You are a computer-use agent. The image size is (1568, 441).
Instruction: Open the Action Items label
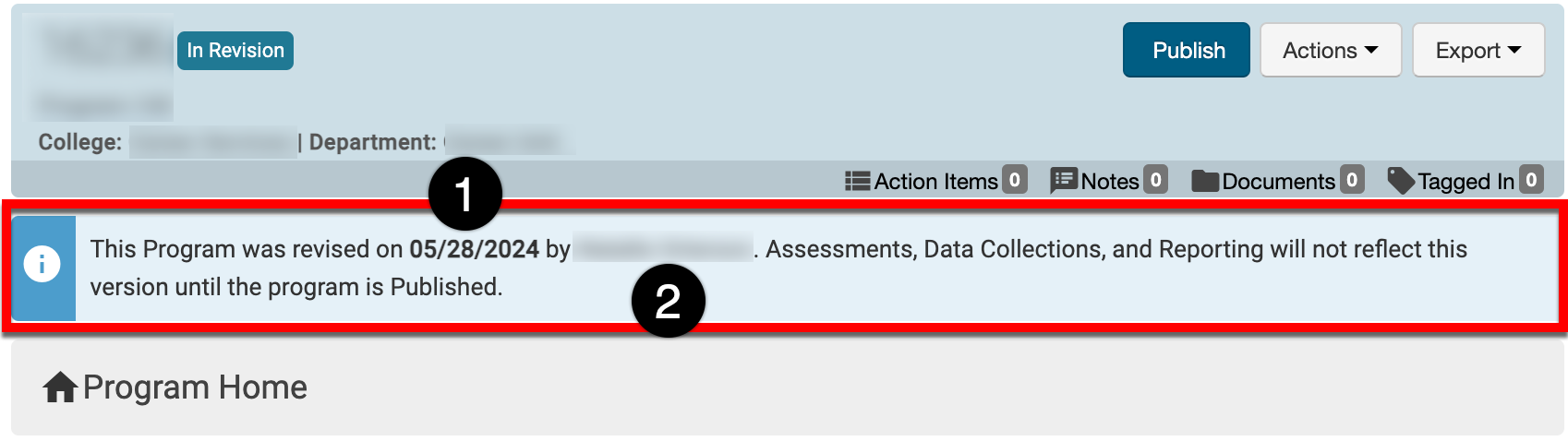pos(935,182)
